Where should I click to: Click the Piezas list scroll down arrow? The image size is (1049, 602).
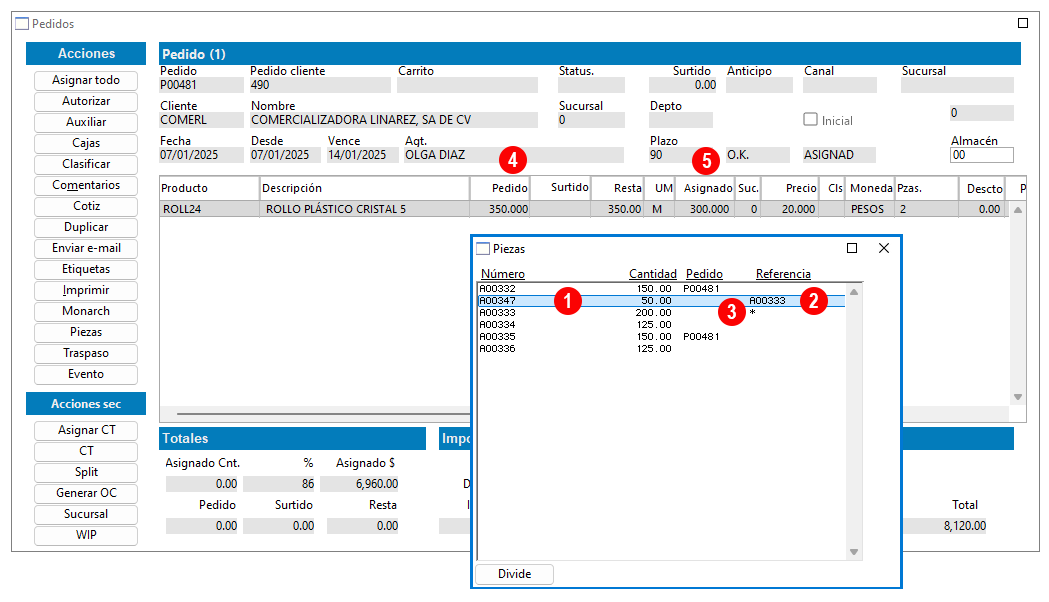(854, 552)
